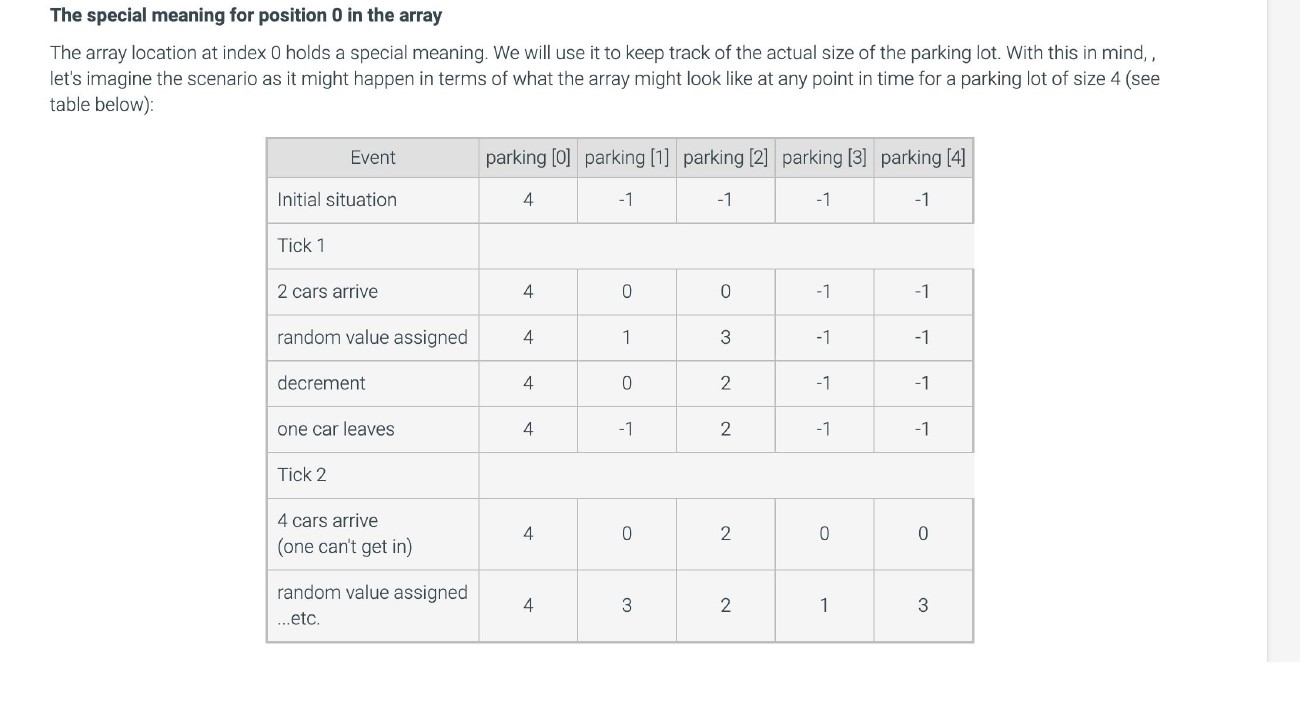The height and width of the screenshot is (701, 1300).
Task: Click the "2 cars arrive" row label
Action: (x=328, y=292)
